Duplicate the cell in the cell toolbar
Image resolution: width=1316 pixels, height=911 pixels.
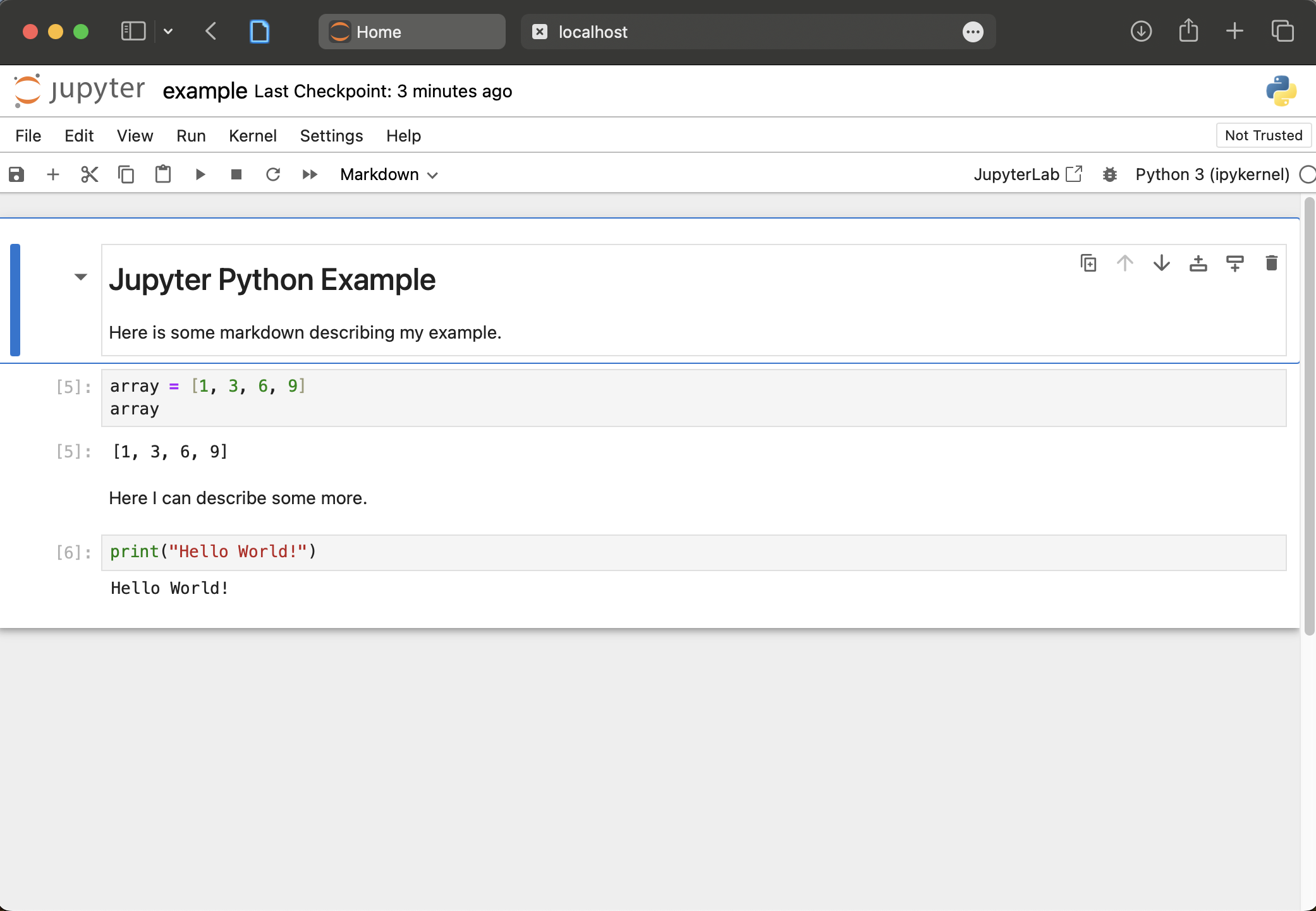pyautogui.click(x=1088, y=263)
